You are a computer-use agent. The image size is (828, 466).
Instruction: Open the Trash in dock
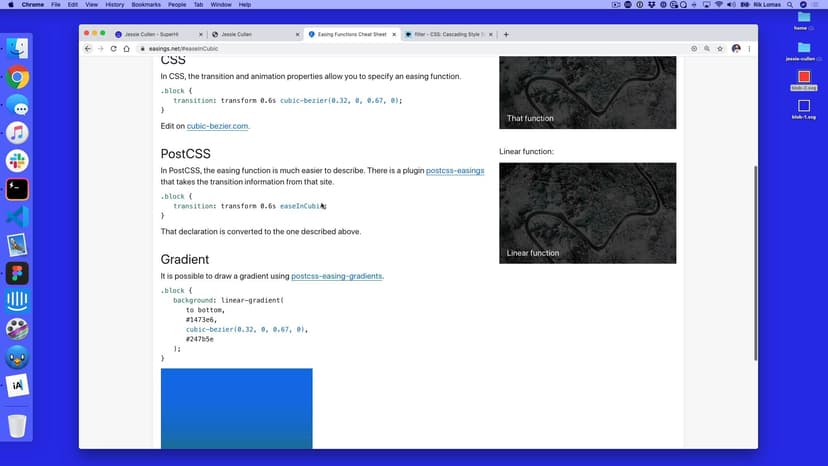(x=17, y=426)
